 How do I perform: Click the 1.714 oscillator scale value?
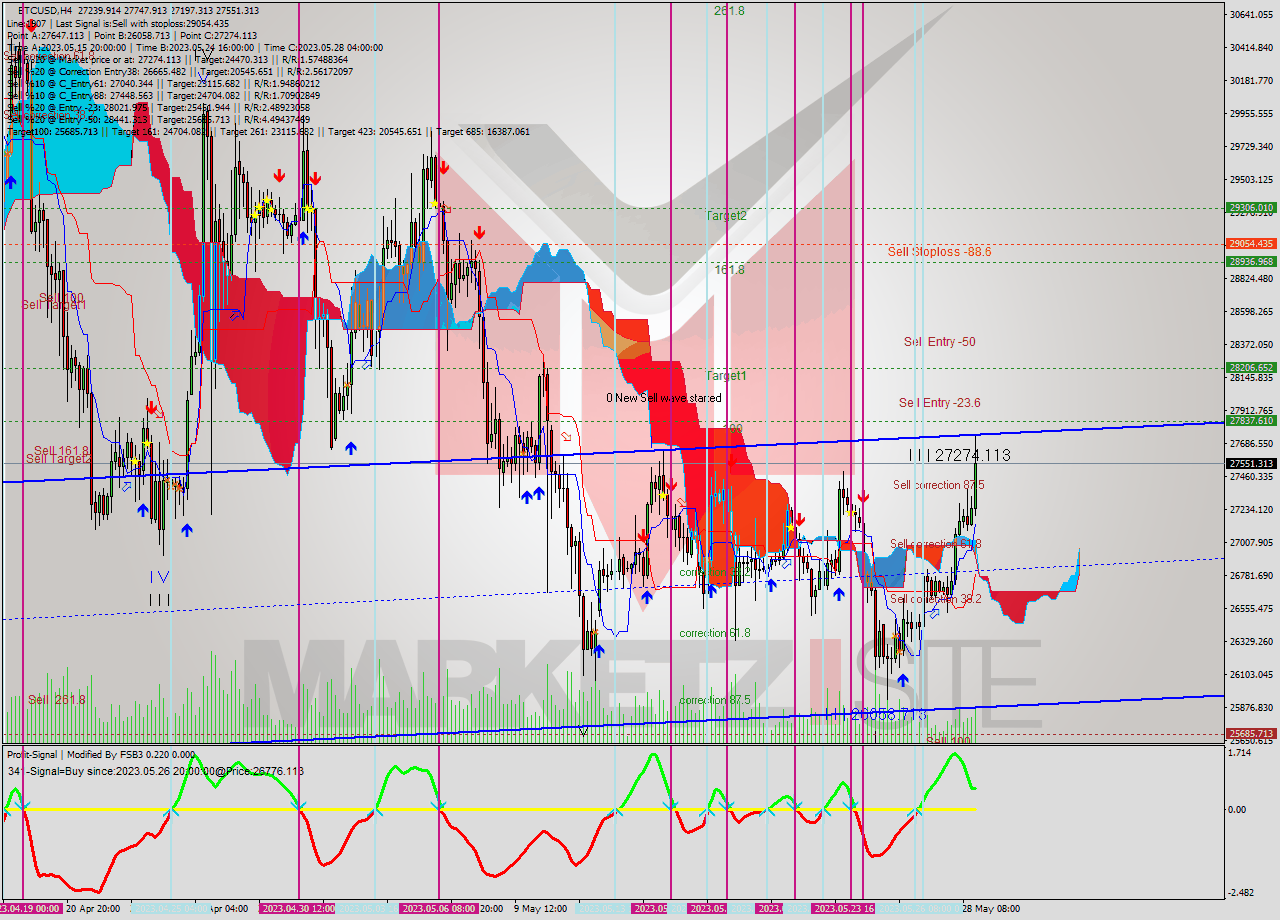[x=1241, y=753]
